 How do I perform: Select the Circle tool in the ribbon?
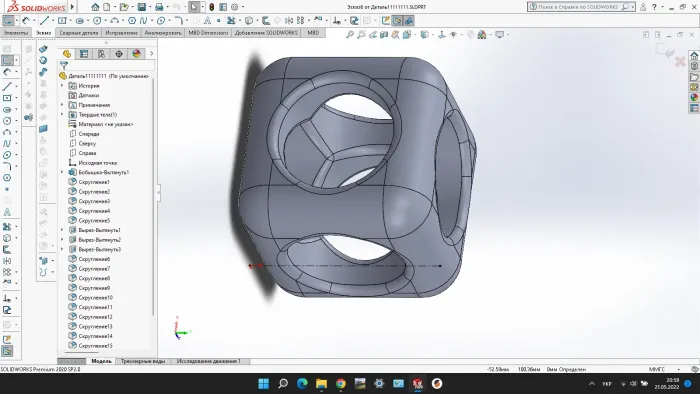click(97, 21)
